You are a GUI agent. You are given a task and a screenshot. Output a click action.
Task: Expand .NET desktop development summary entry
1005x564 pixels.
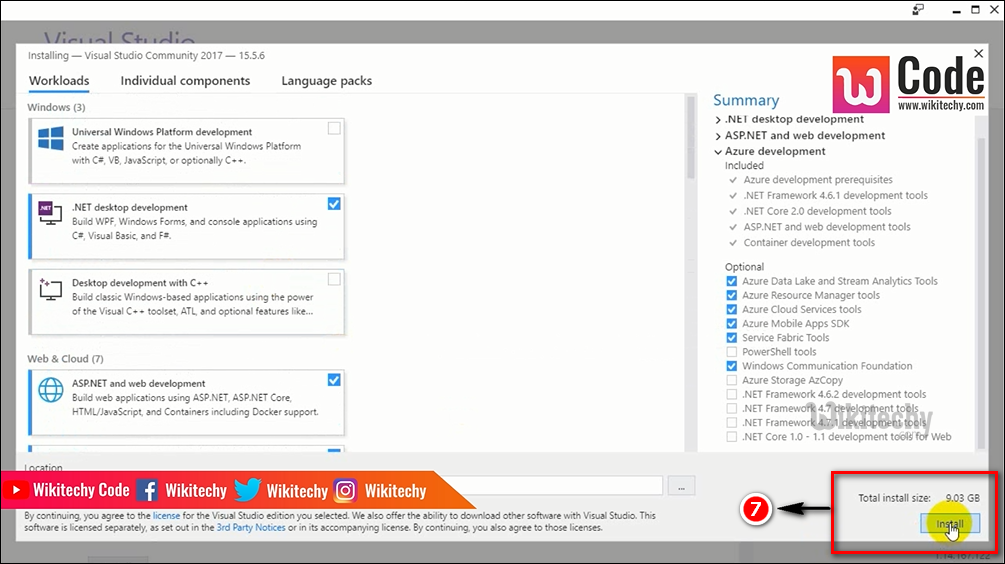(718, 120)
